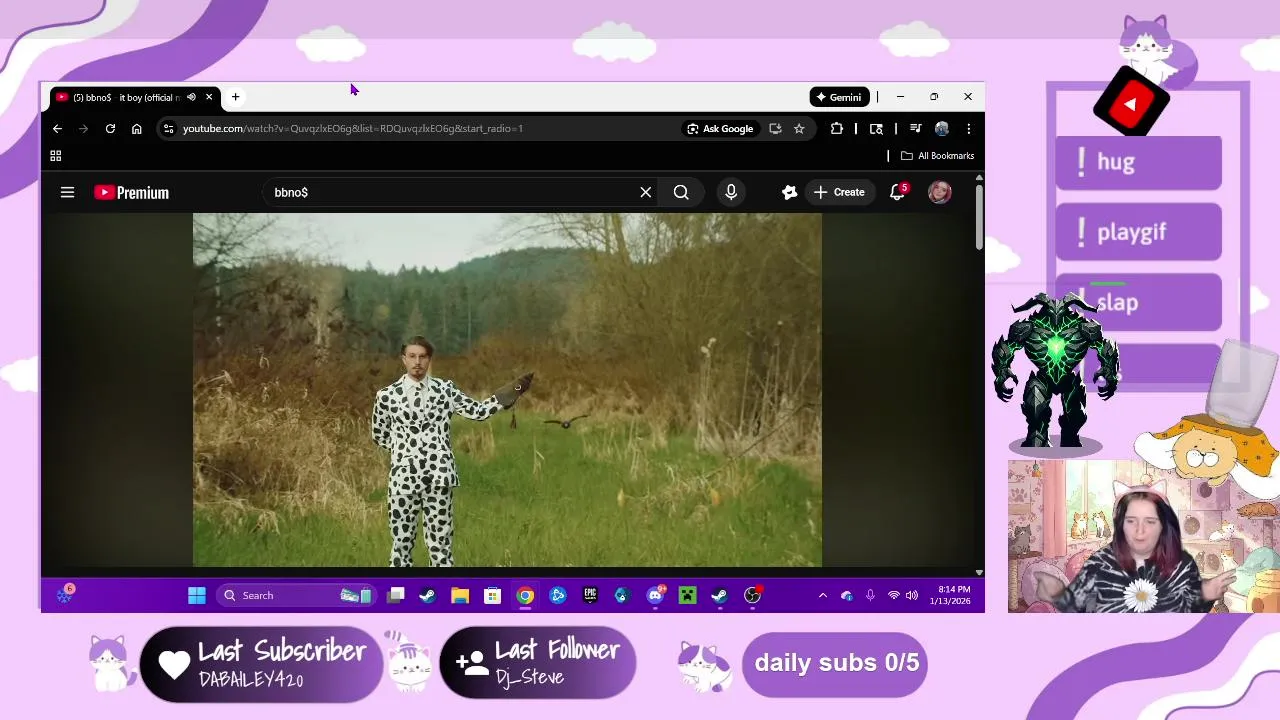Click the youtube.com address bar URL
Viewport: 1280px width, 720px height.
click(x=352, y=128)
